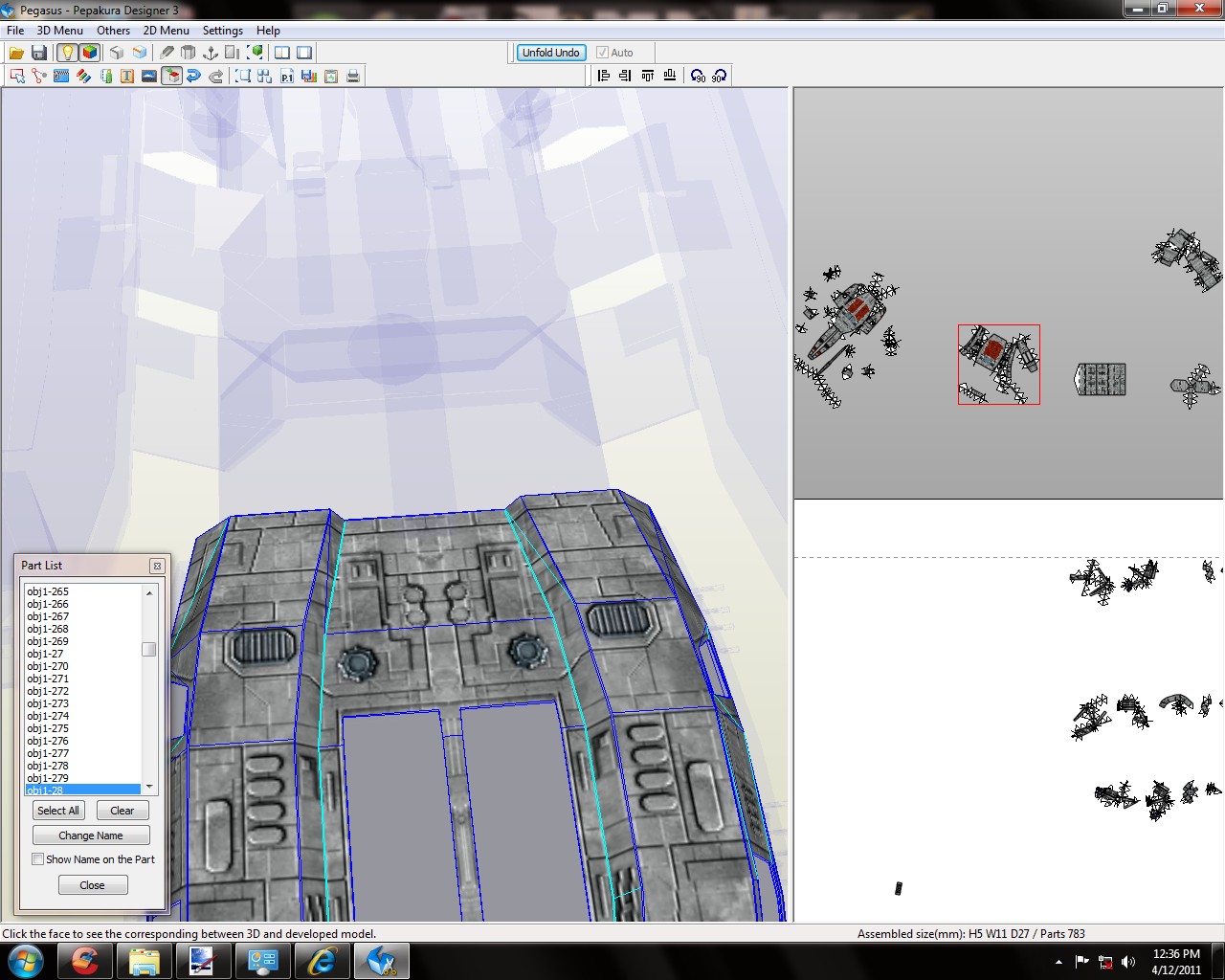1225x980 pixels.
Task: Click the Close button in Part List
Action: pyautogui.click(x=92, y=885)
